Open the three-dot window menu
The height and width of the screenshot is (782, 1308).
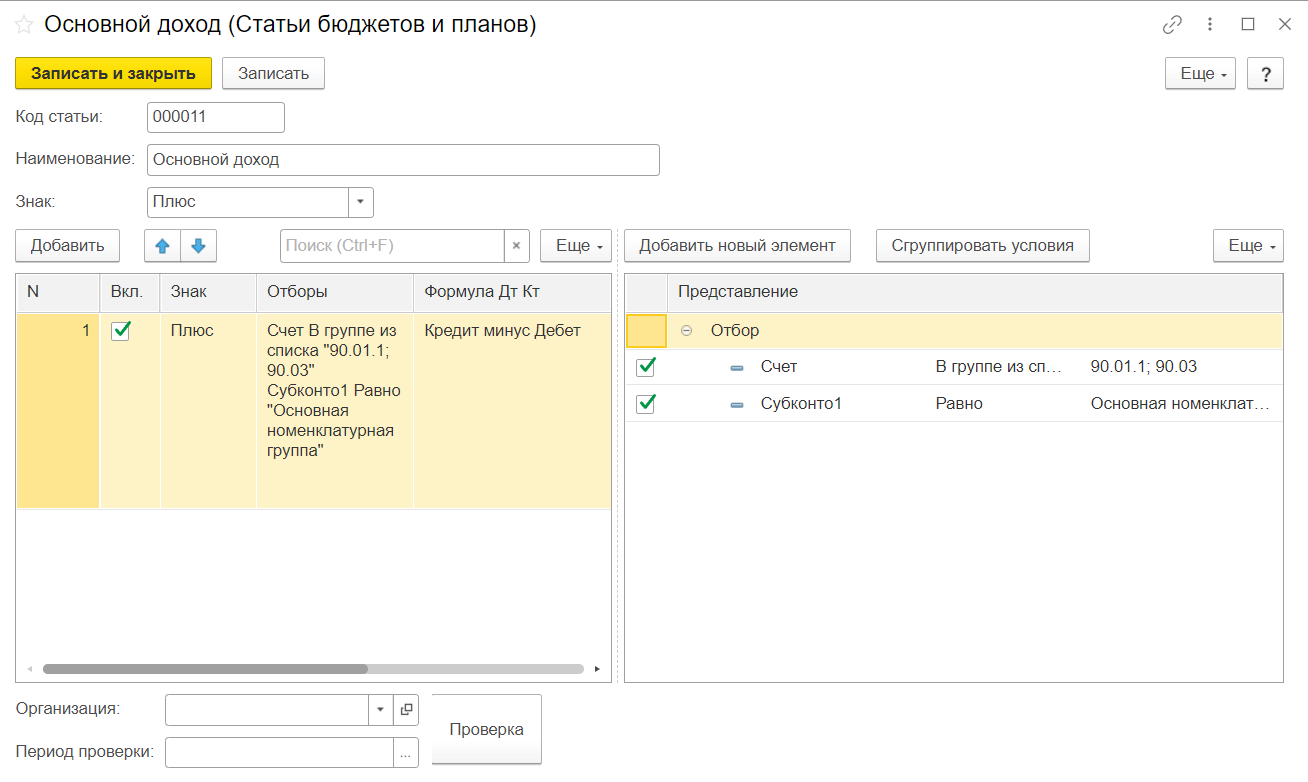(1210, 25)
